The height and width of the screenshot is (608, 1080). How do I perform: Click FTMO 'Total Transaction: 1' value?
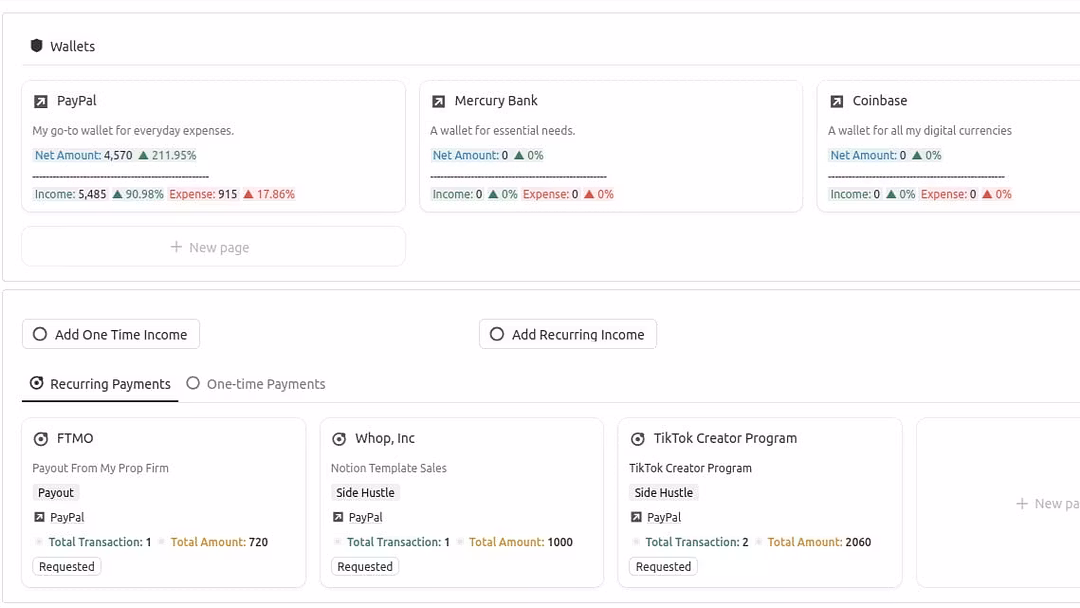point(99,542)
